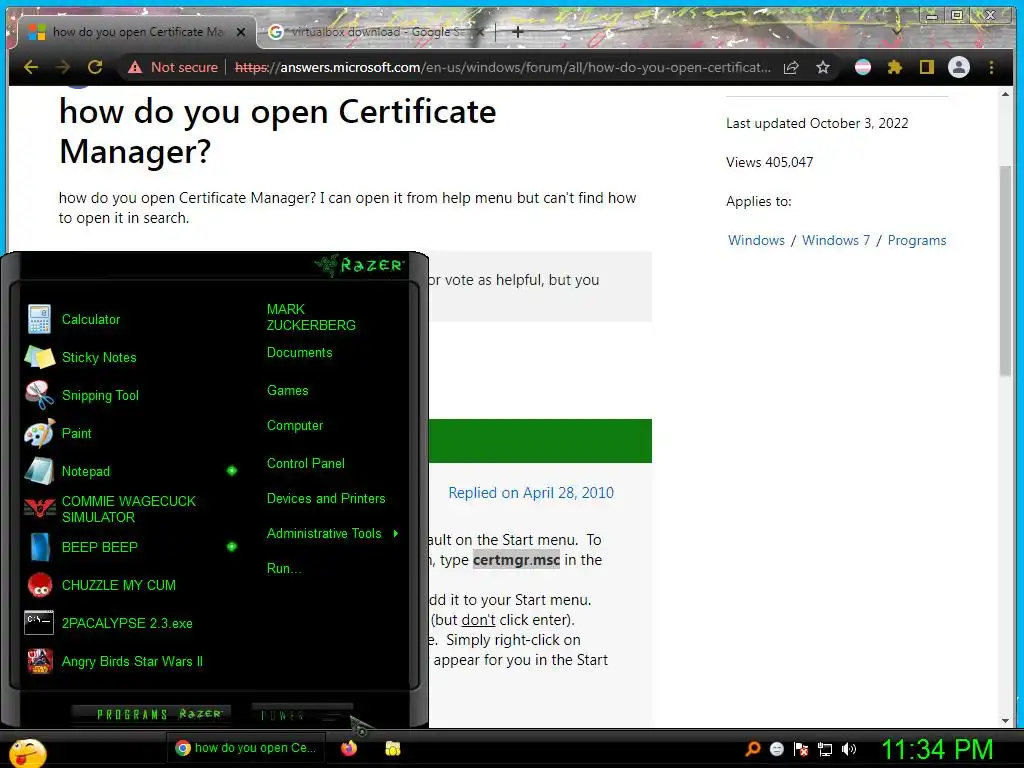
Task: Follow the Windows 7 category link
Action: coord(836,240)
